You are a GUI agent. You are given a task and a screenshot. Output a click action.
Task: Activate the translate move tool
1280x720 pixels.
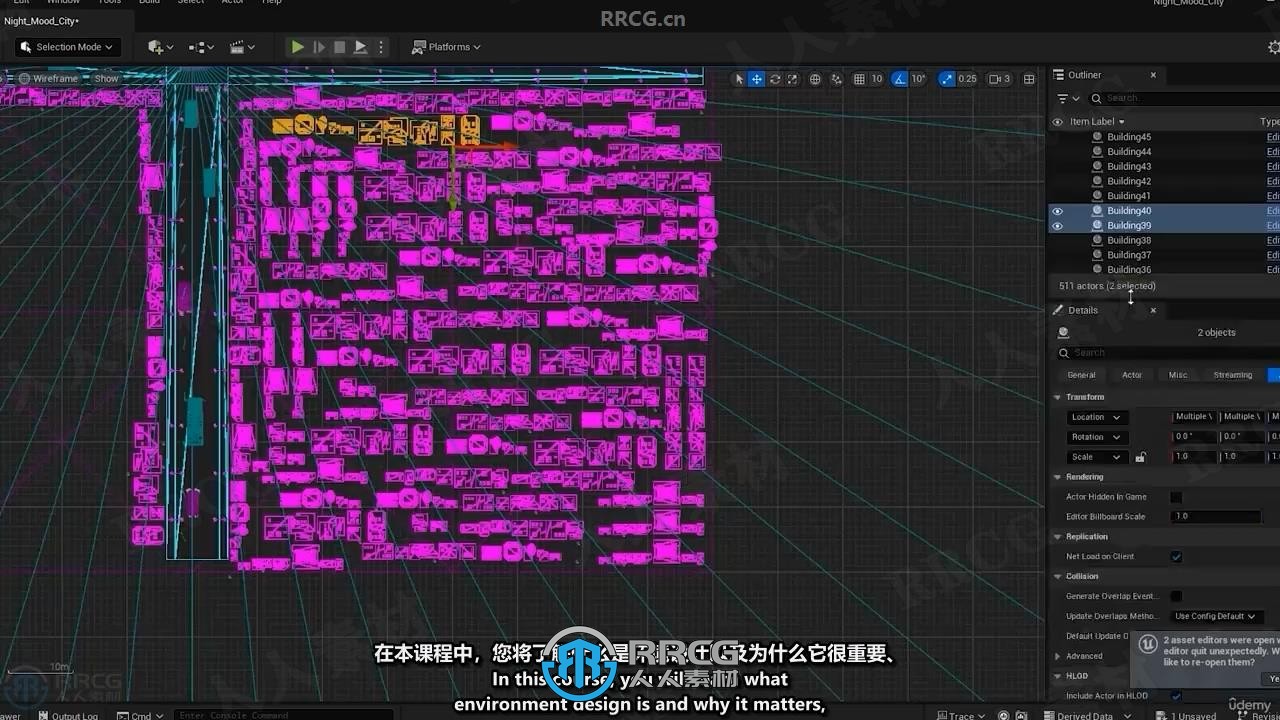757,79
